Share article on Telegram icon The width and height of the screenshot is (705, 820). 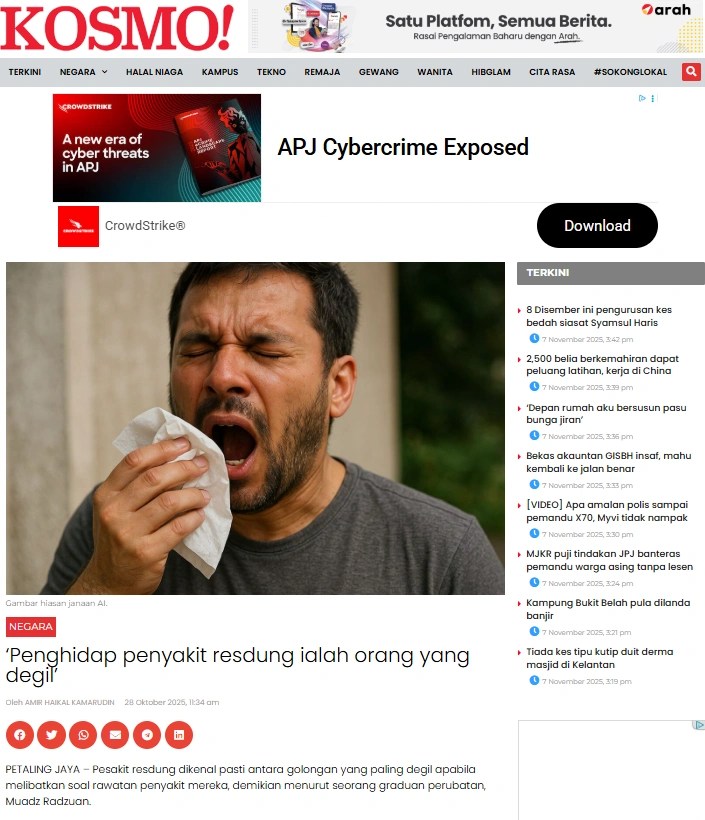(147, 735)
